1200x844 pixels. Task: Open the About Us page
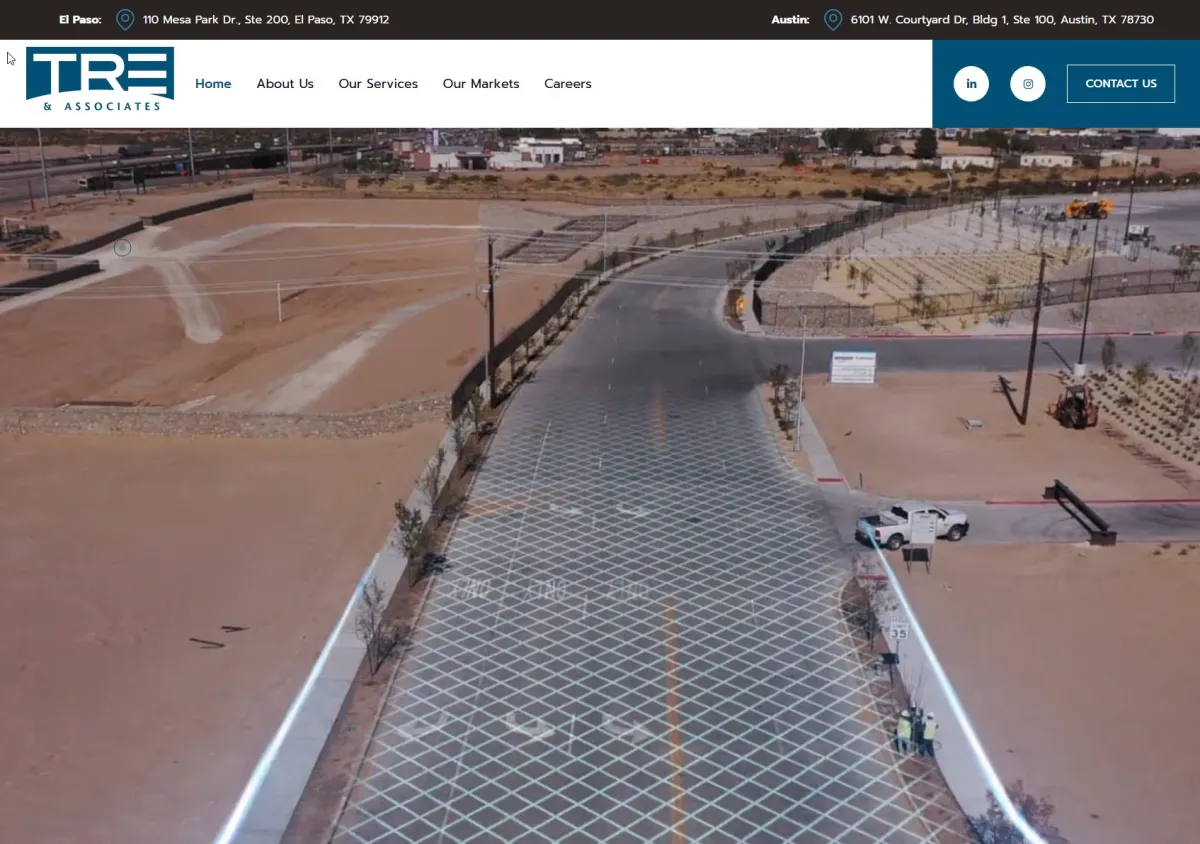pos(285,84)
